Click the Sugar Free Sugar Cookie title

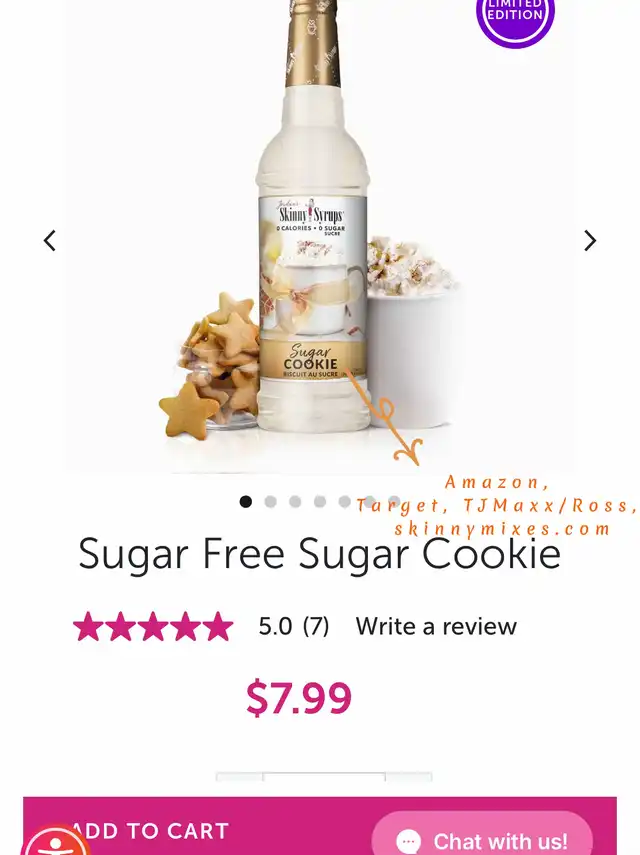[x=319, y=554]
